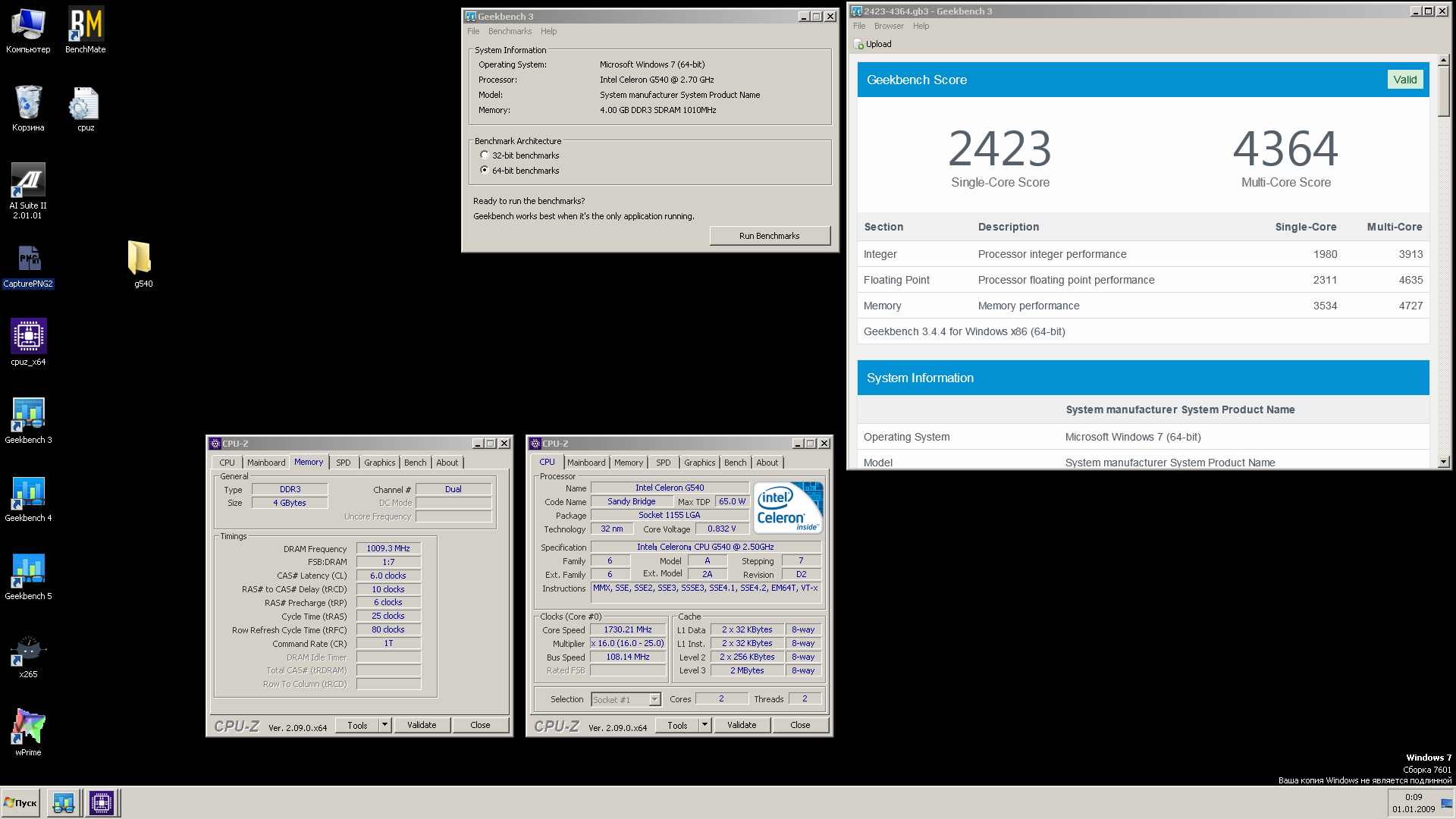1456x819 pixels.
Task: Click the Geekbench 3 window title icon
Action: tap(470, 17)
